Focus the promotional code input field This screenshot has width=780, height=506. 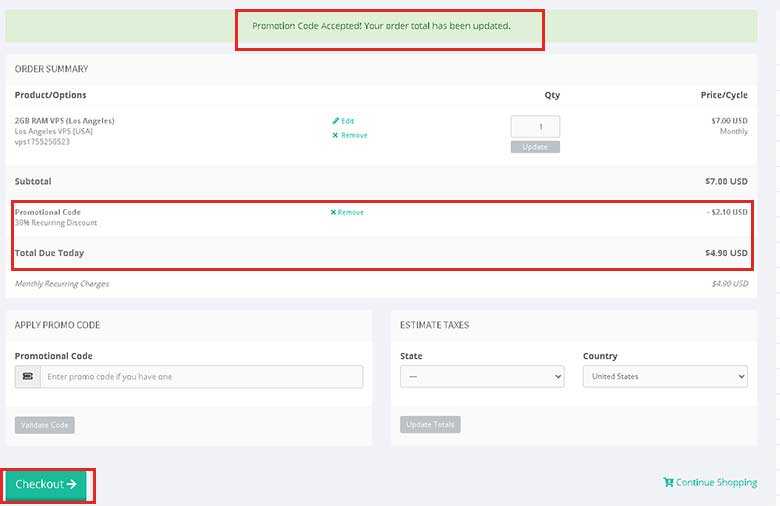[x=201, y=377]
